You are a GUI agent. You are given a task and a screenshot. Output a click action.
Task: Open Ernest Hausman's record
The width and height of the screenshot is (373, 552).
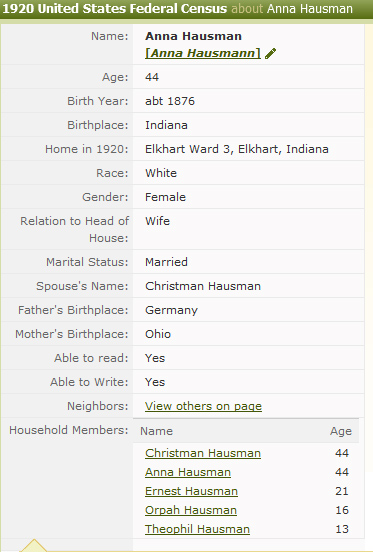click(191, 491)
